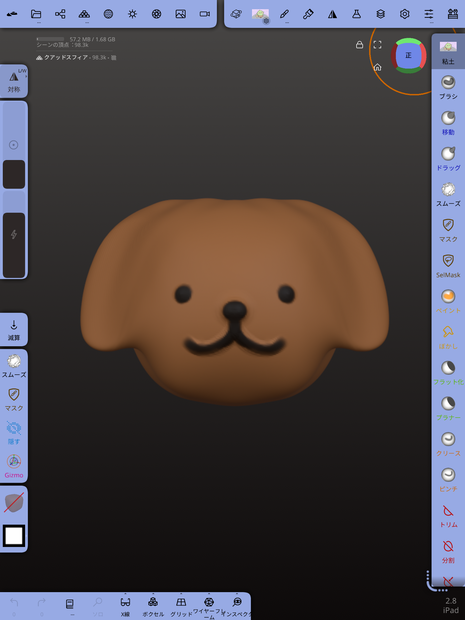465x620 pixels.
Task: Click the 正 front face of the view cube
Action: coord(408,55)
